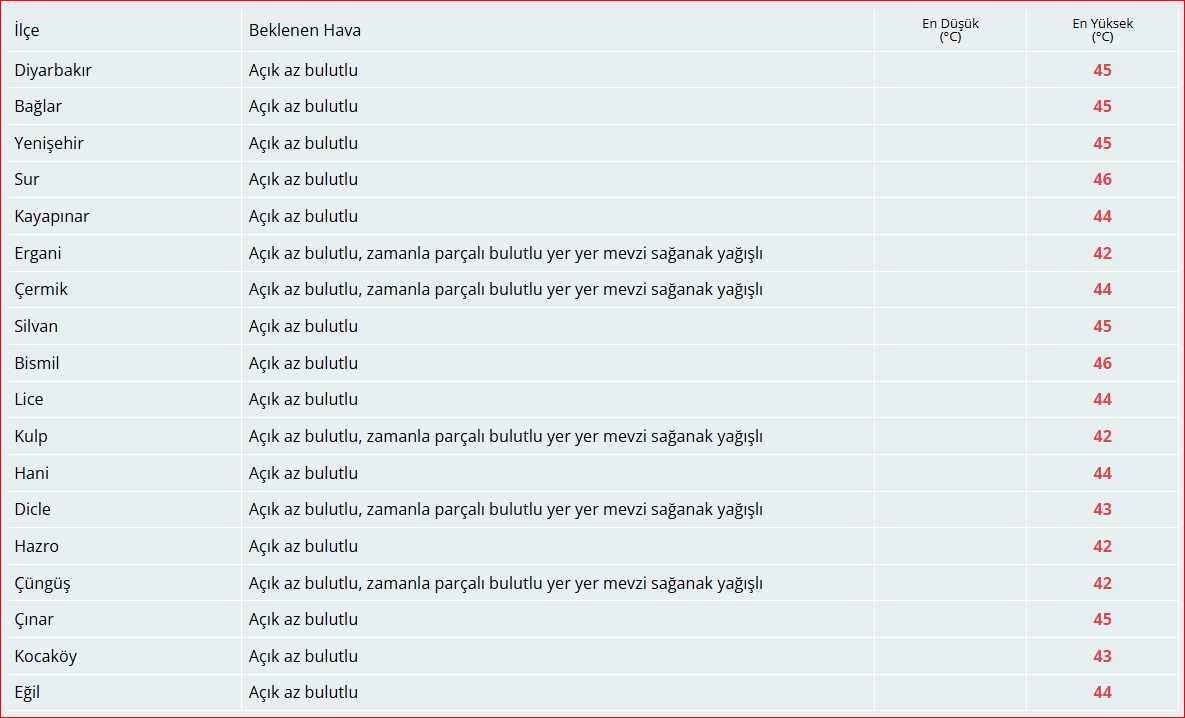Select the Sur district entry

point(26,179)
